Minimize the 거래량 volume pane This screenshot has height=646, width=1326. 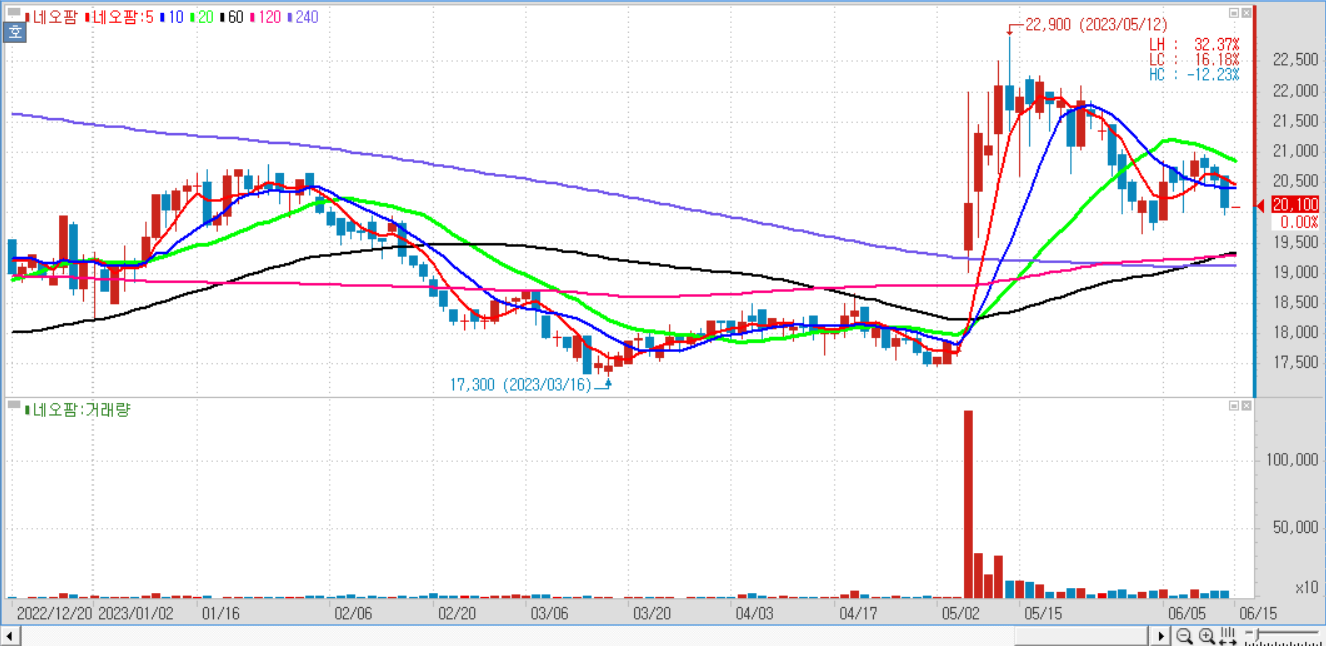coord(1234,405)
